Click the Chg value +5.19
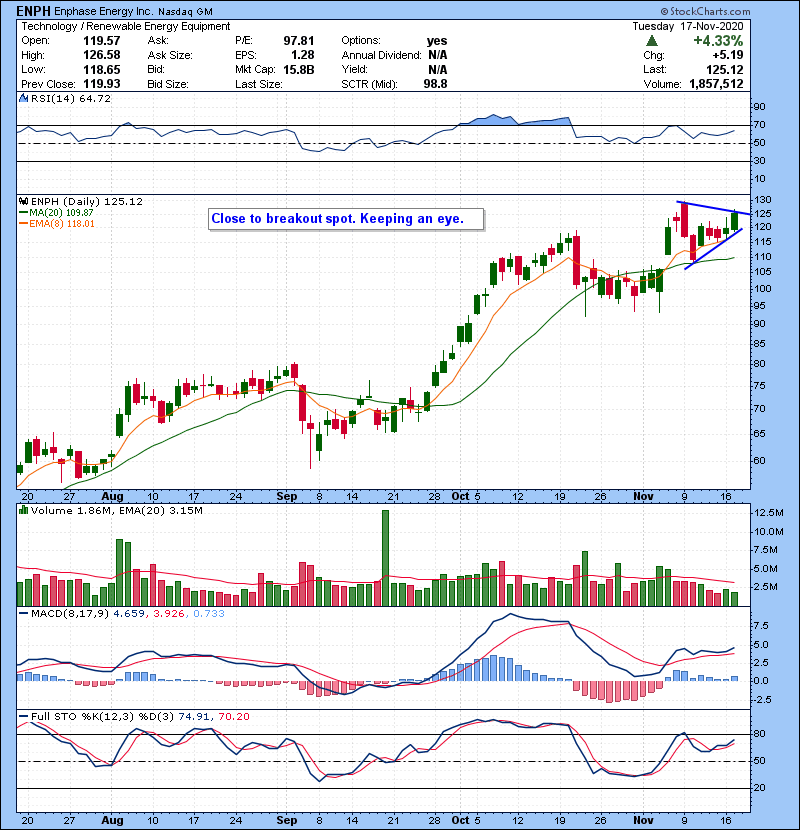Image resolution: width=800 pixels, height=830 pixels. 727,55
